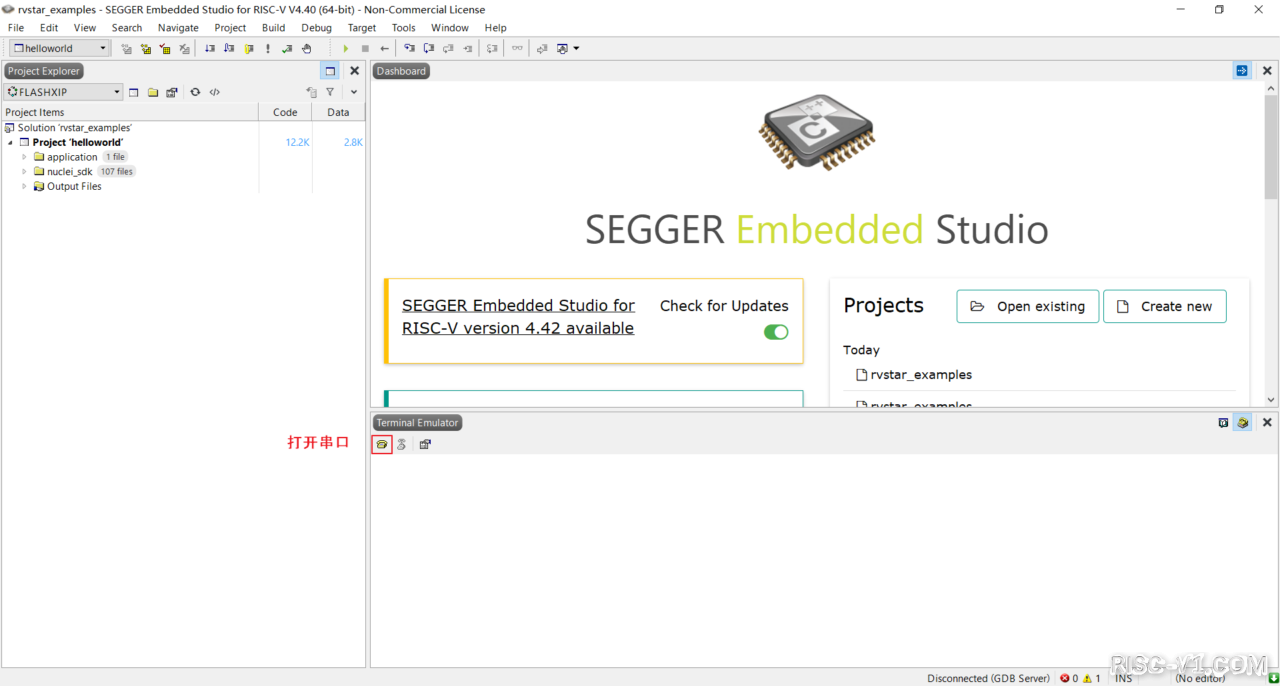Screen dimensions: 1280x686
Task: Open the Debug menu
Action: (316, 27)
